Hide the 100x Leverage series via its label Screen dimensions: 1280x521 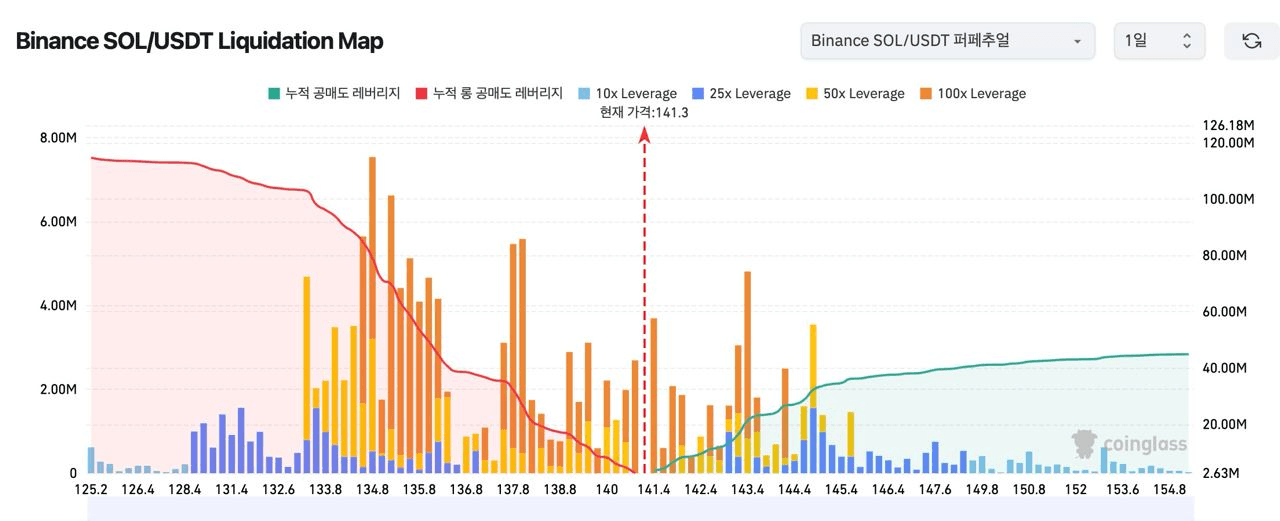point(981,94)
